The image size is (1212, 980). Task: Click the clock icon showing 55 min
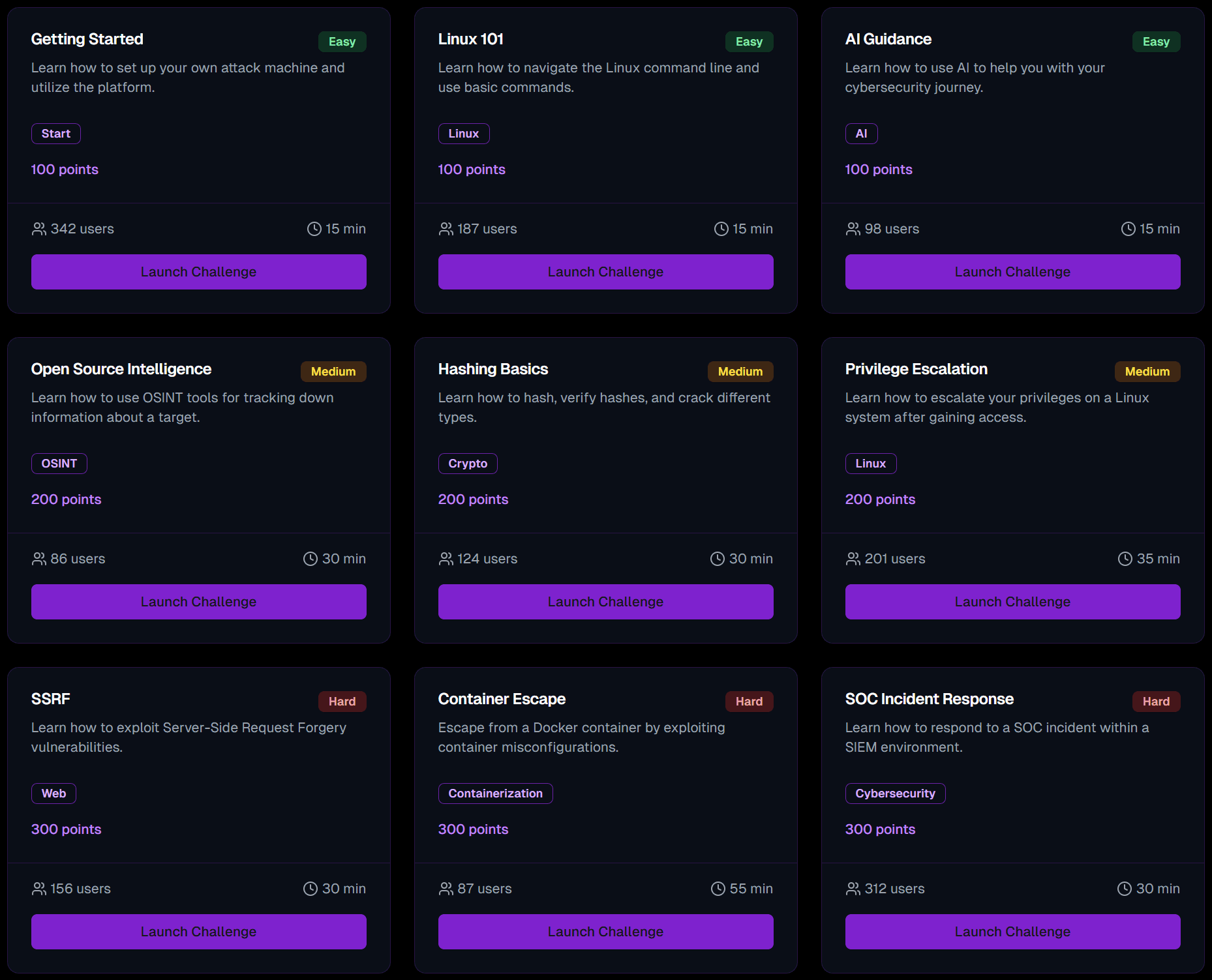point(718,888)
